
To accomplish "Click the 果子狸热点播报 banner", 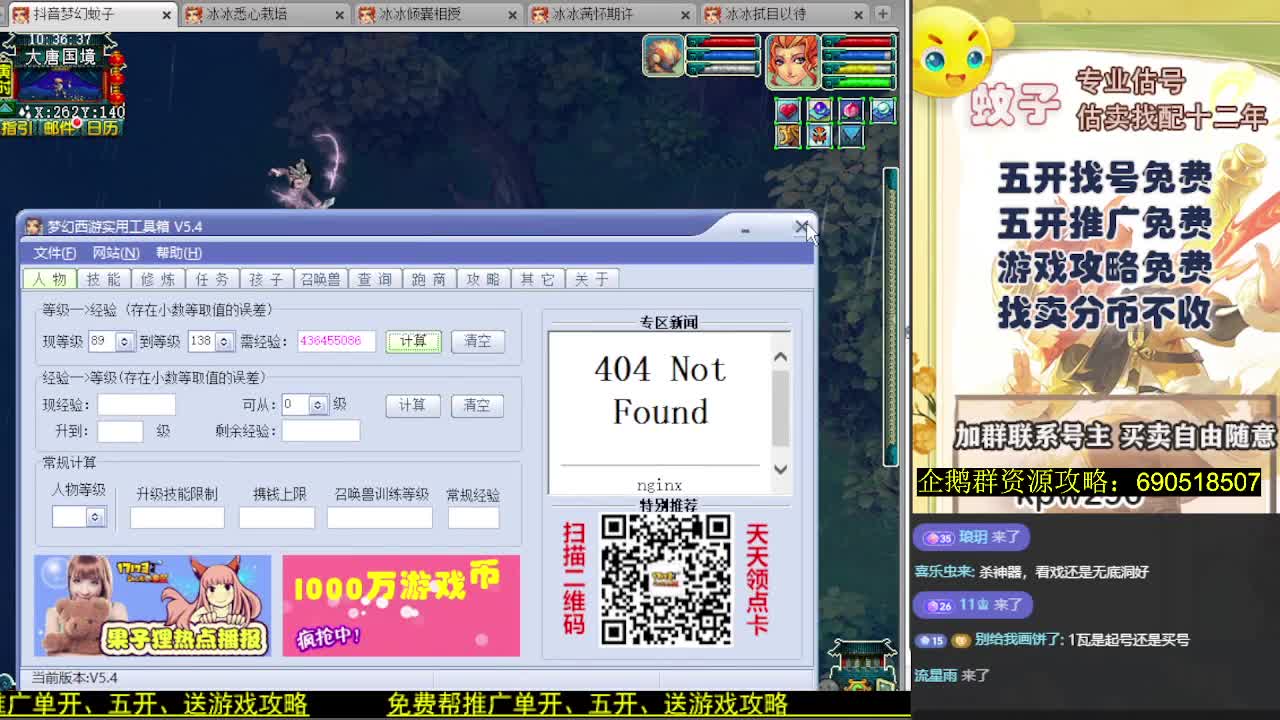I will [x=152, y=606].
